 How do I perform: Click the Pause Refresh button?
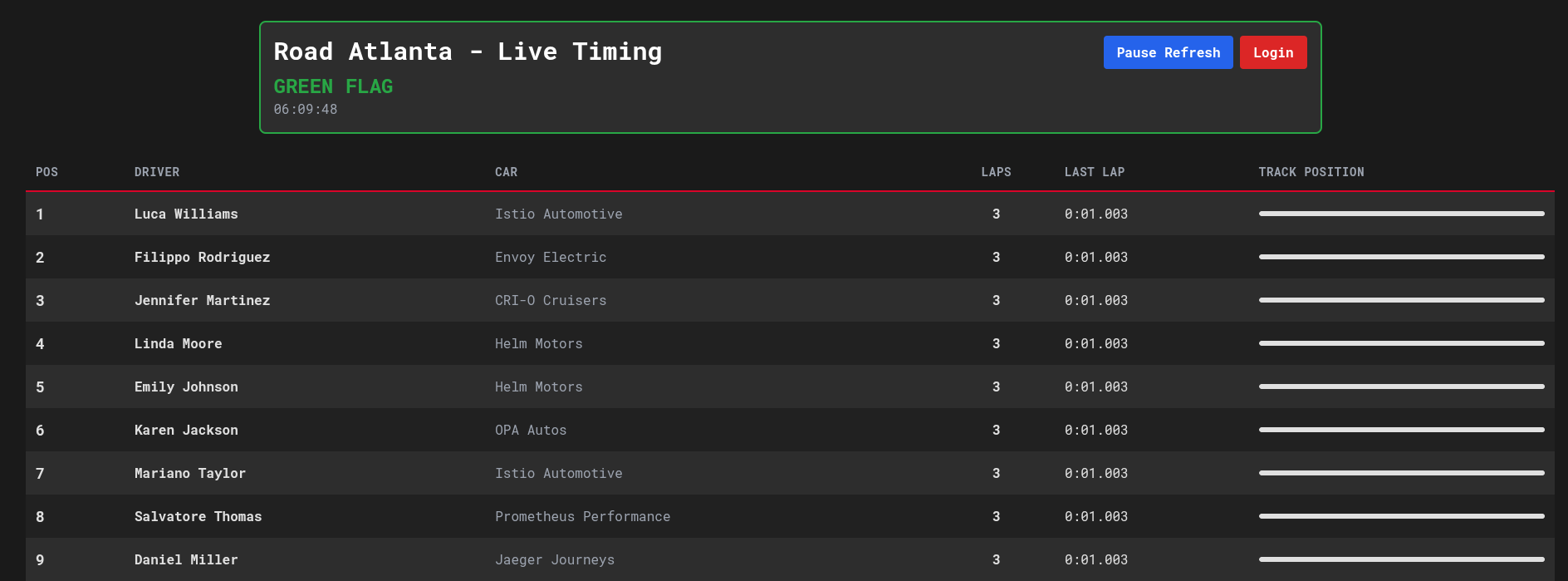[x=1168, y=52]
